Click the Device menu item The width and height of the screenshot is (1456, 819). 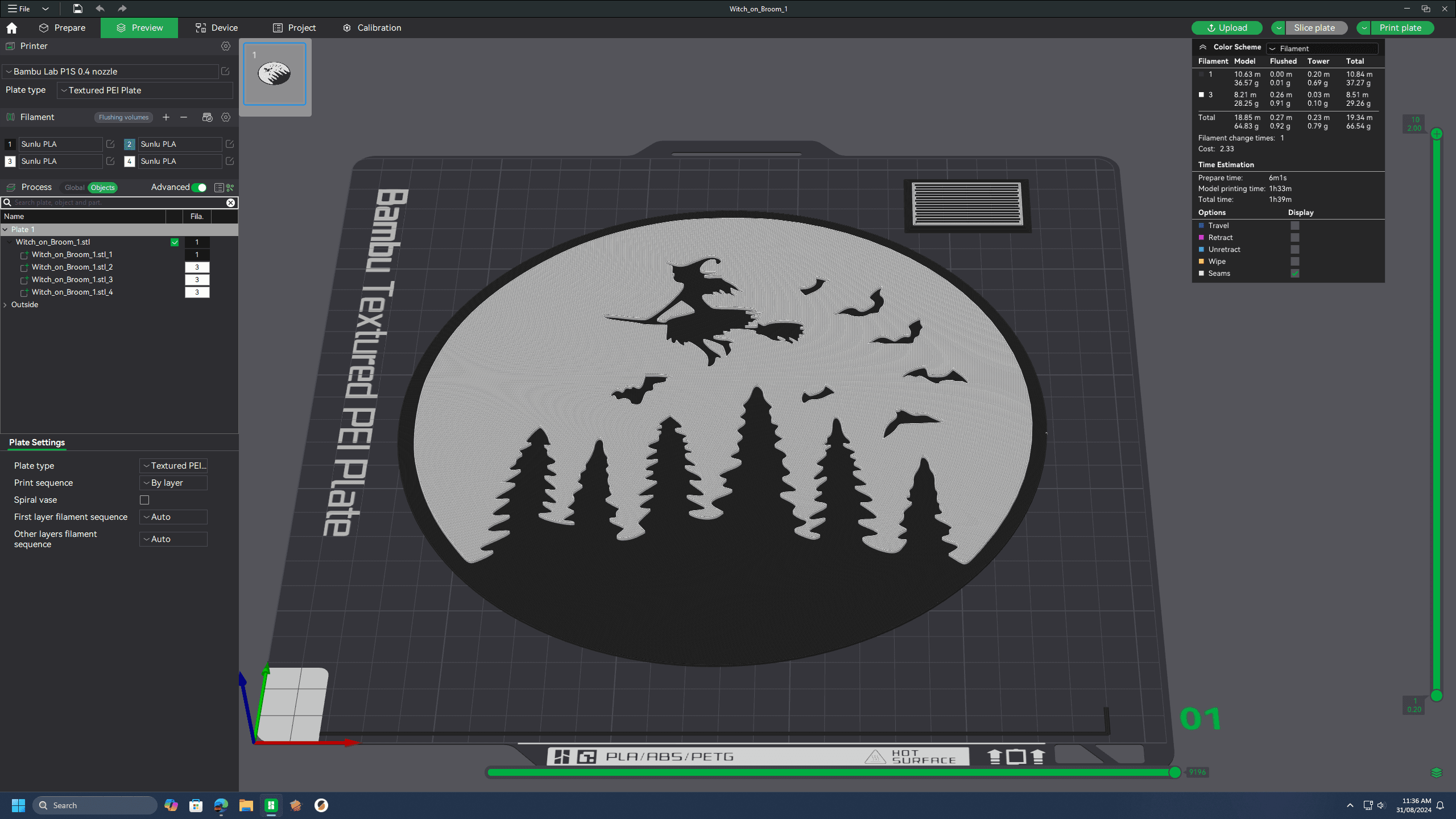[x=224, y=27]
